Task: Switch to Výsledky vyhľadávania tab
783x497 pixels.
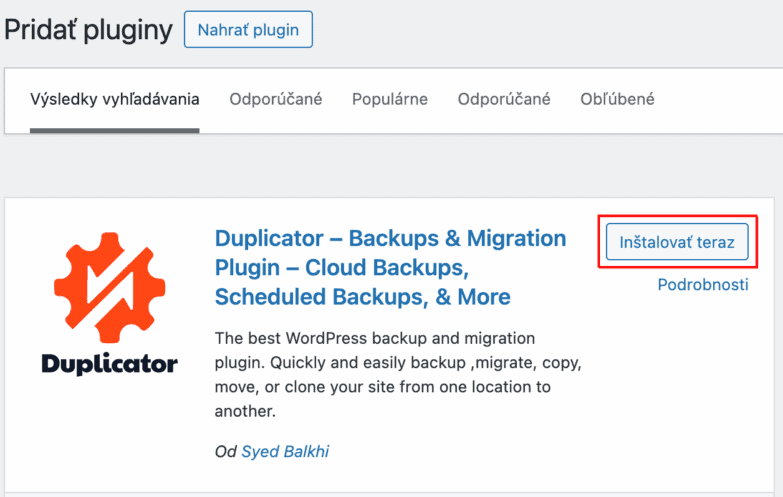Action: click(114, 99)
